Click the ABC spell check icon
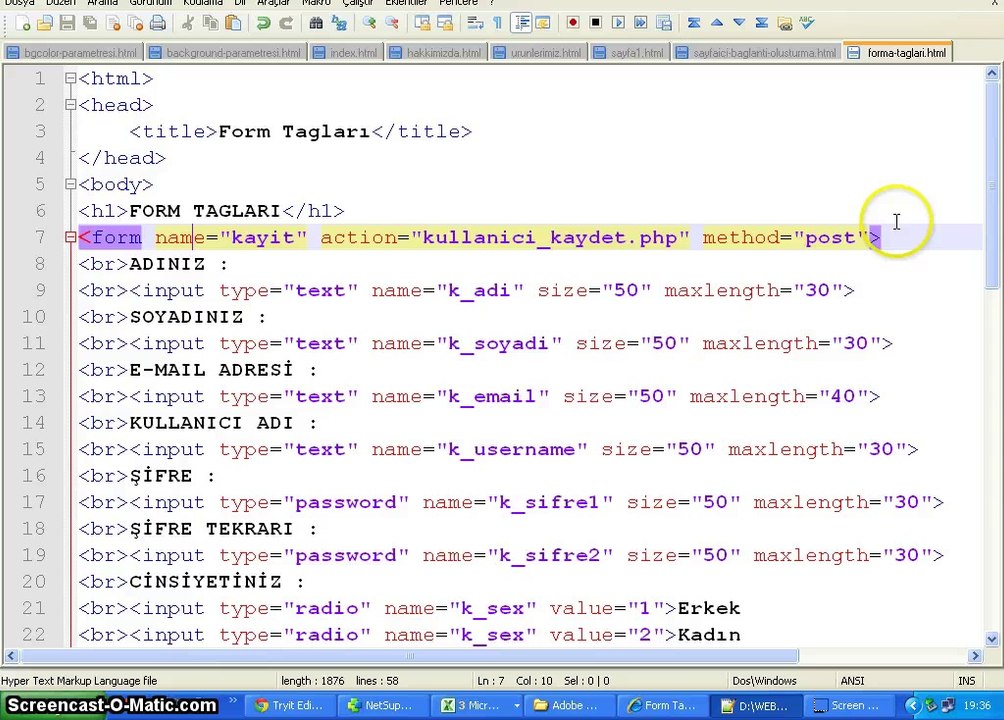Screen dimensions: 1004x720 [807, 23]
